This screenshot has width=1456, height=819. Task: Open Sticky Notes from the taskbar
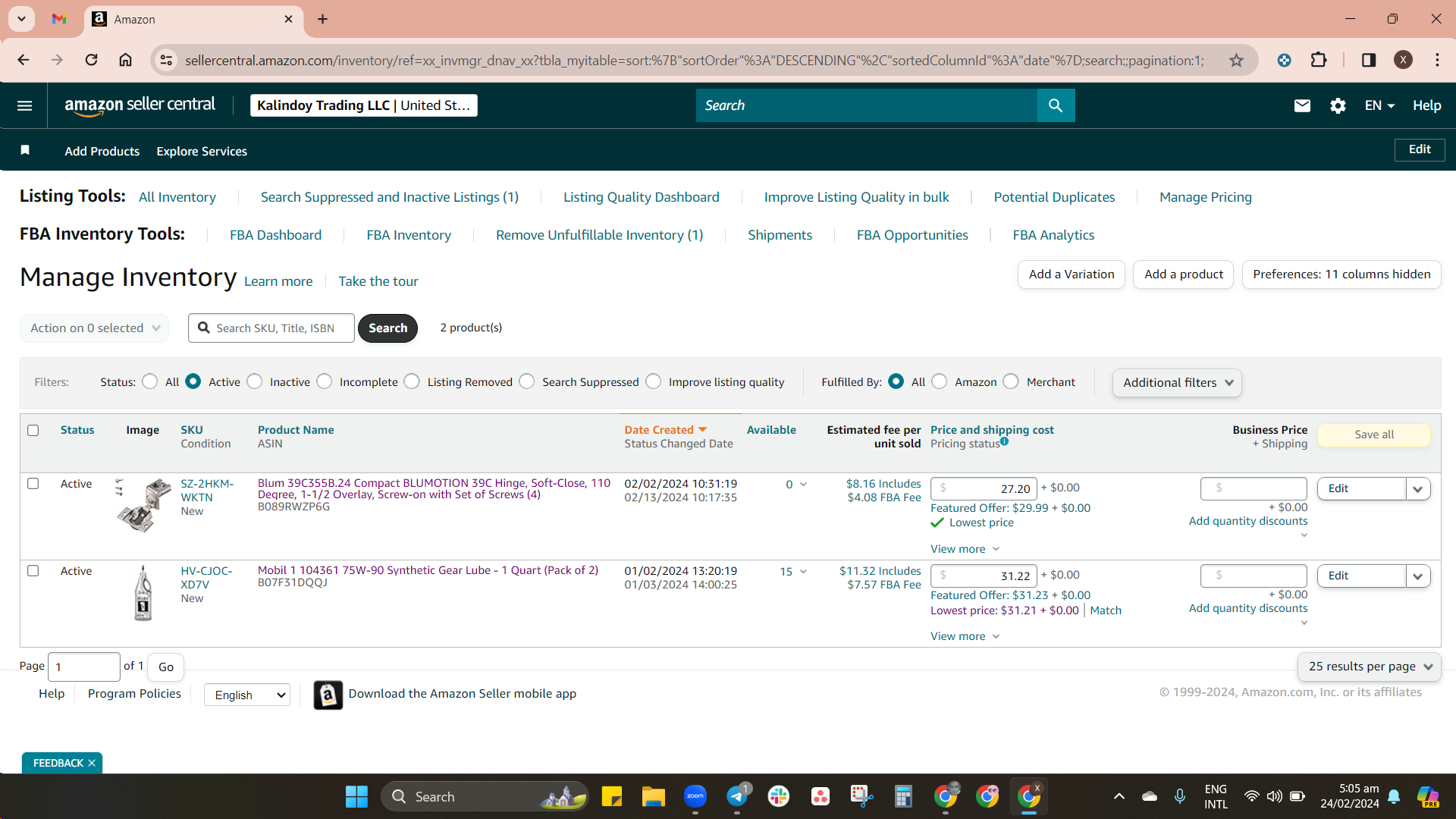[612, 796]
